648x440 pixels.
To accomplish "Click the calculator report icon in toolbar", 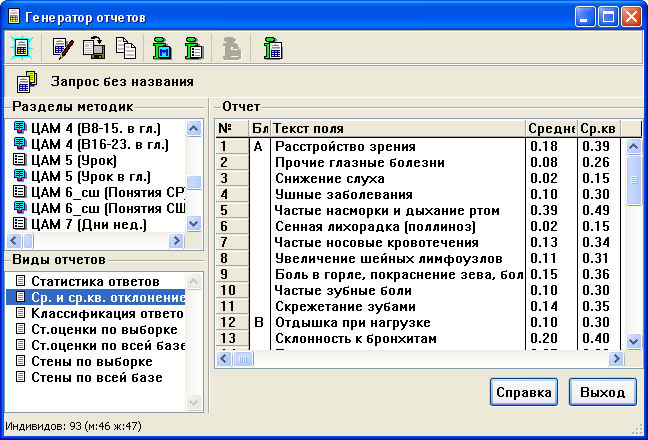I will click(21, 48).
